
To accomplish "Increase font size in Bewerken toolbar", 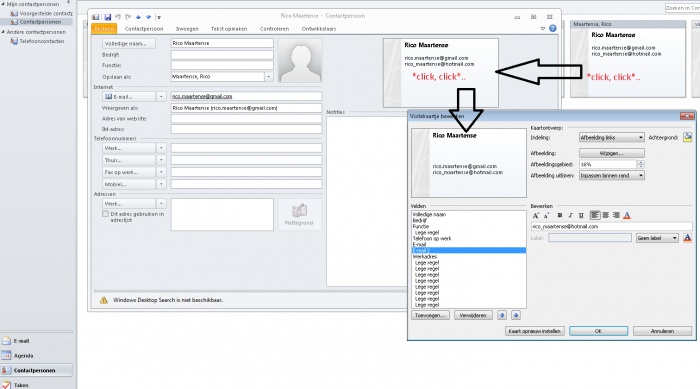I will pyautogui.click(x=536, y=215).
